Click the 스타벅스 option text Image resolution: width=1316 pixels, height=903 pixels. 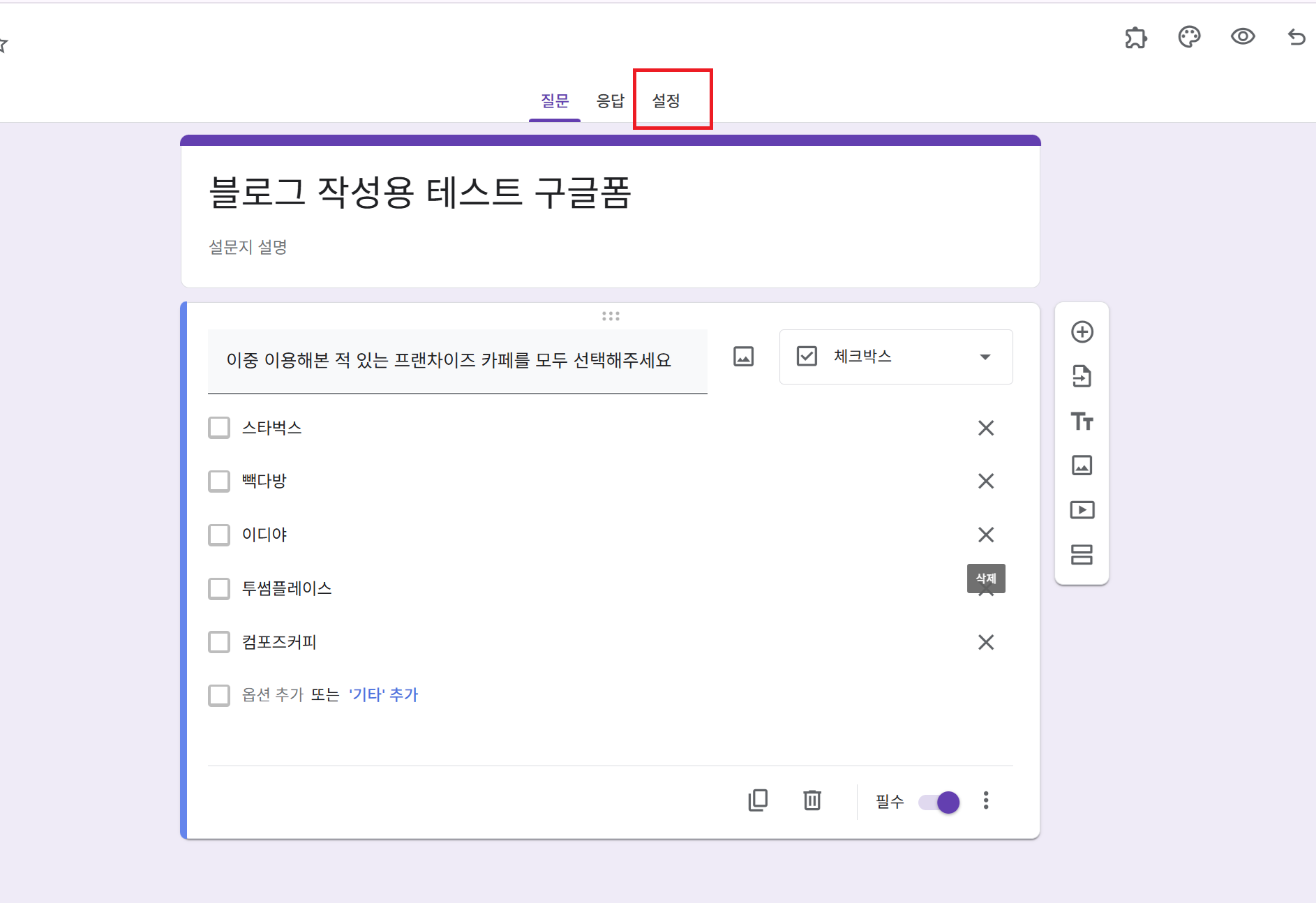pos(272,428)
